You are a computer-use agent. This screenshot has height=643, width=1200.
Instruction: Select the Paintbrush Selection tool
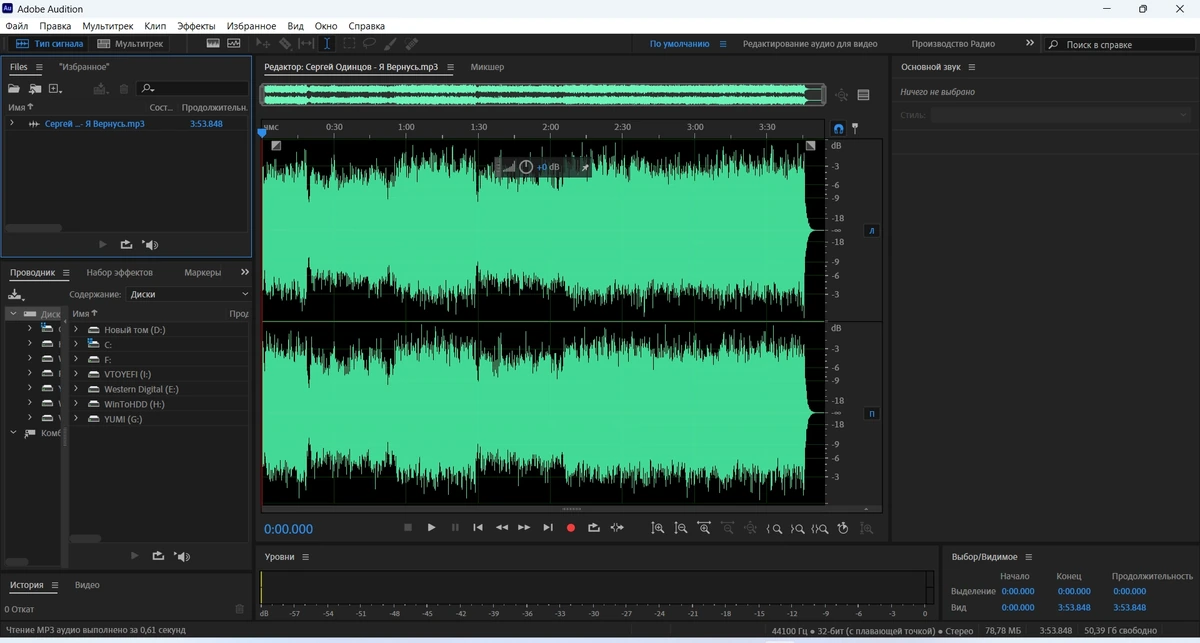(x=390, y=44)
